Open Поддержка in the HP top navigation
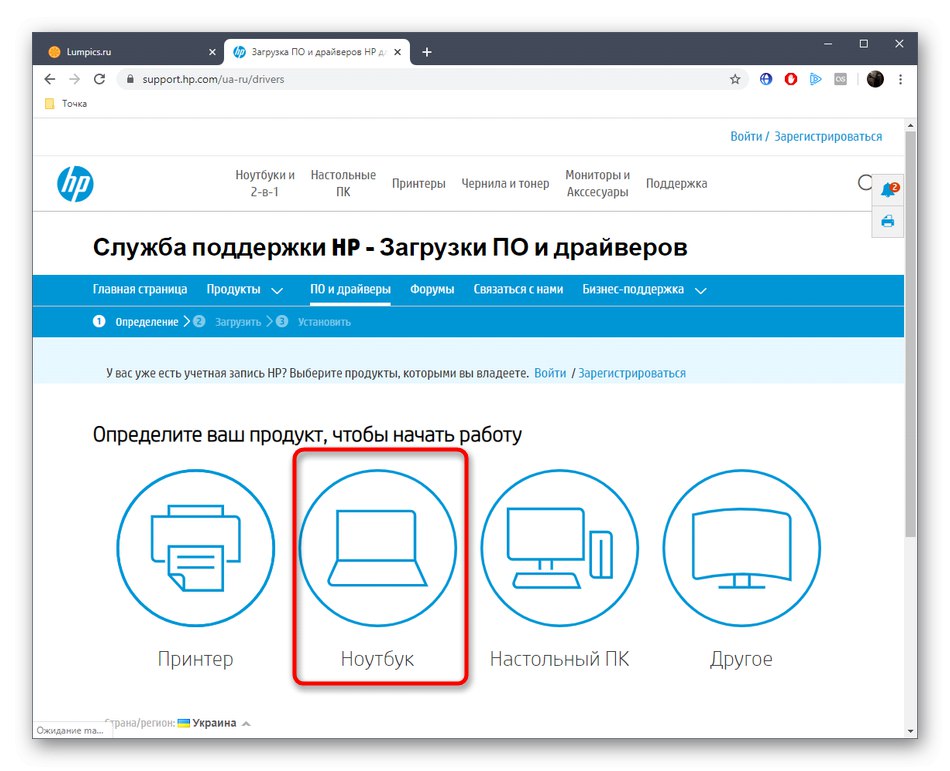 (676, 183)
